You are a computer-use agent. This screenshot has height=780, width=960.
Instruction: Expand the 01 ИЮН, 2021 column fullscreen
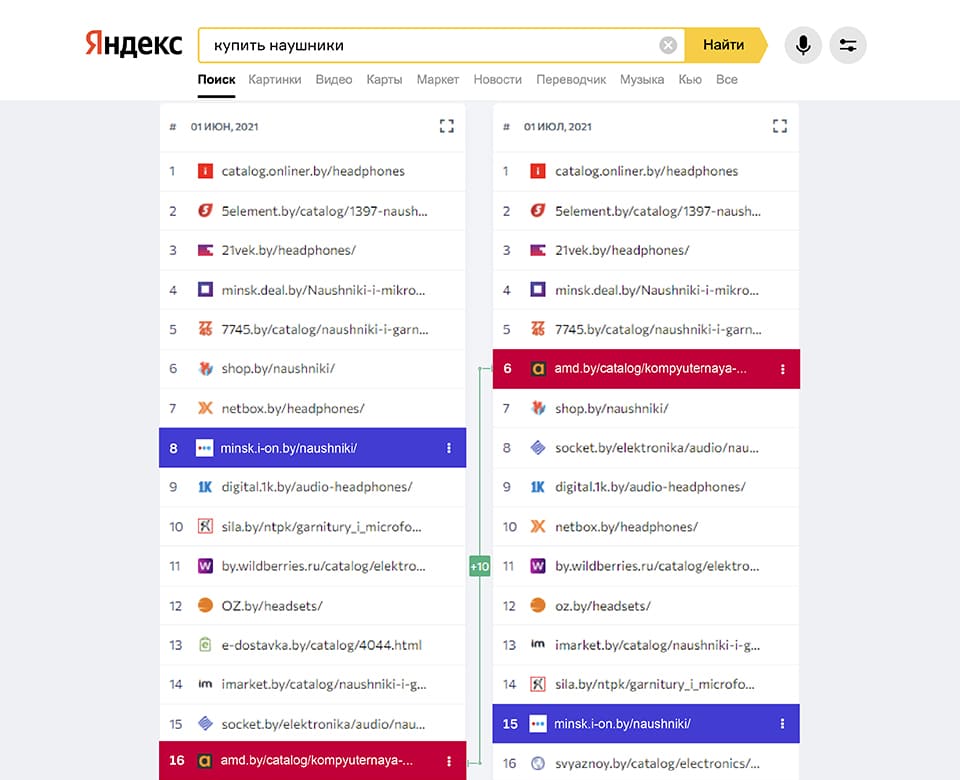[x=447, y=126]
